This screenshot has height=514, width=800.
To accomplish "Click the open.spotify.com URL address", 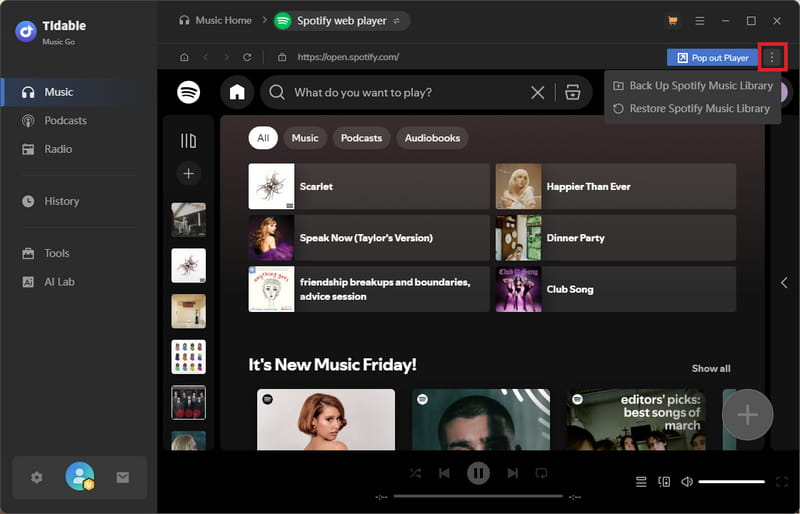I will 348,57.
